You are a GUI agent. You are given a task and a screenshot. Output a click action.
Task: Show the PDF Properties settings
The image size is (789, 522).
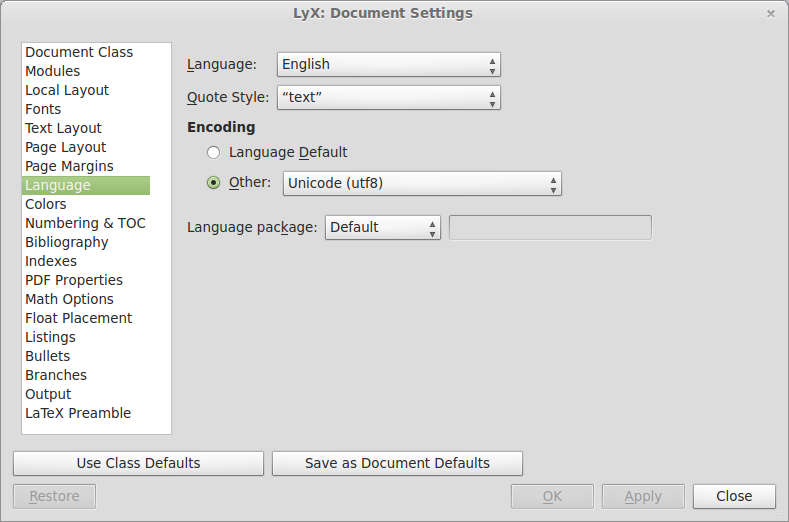74,280
